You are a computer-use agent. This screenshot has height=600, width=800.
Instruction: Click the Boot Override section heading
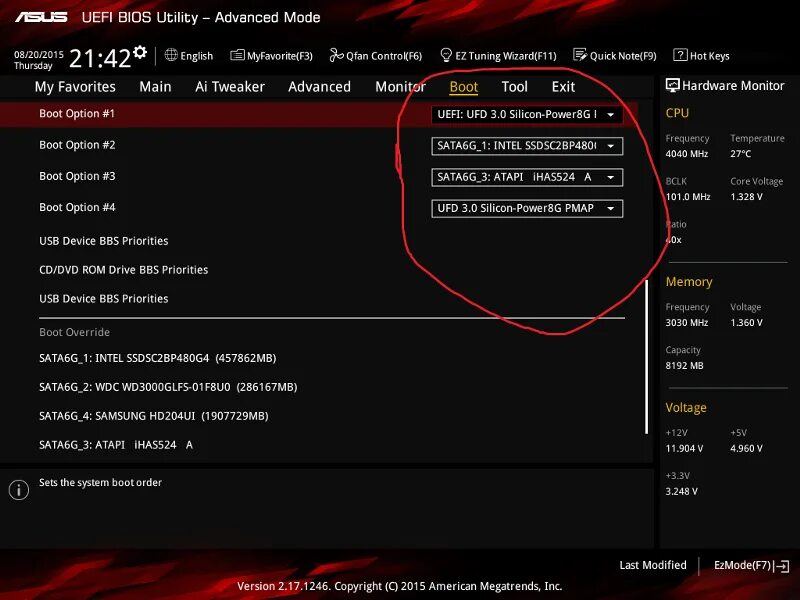(74, 332)
